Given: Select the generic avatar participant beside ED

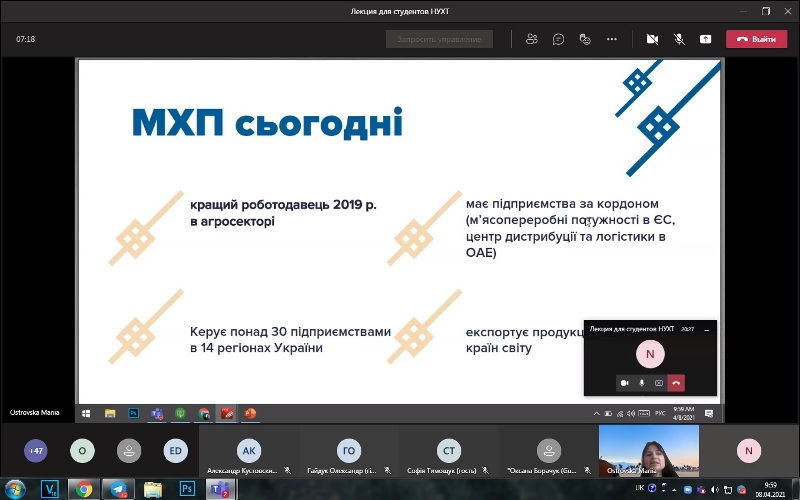Looking at the screenshot, I should (129, 451).
